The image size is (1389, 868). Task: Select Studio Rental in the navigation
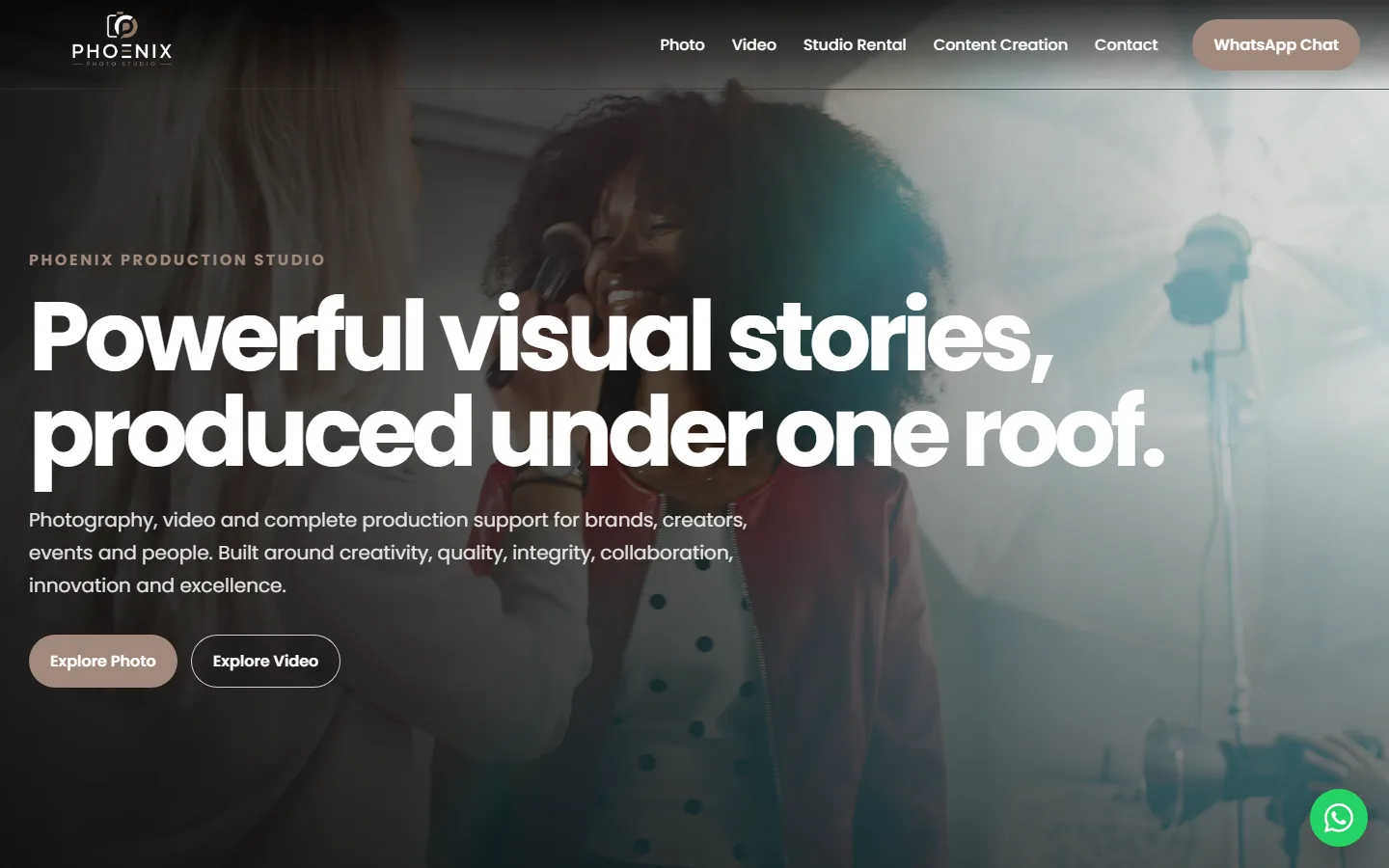click(855, 44)
